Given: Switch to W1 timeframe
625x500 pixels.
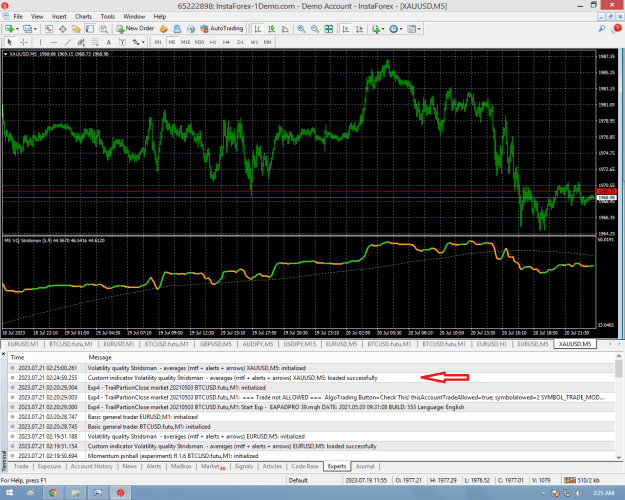Looking at the screenshot, I should tap(254, 42).
